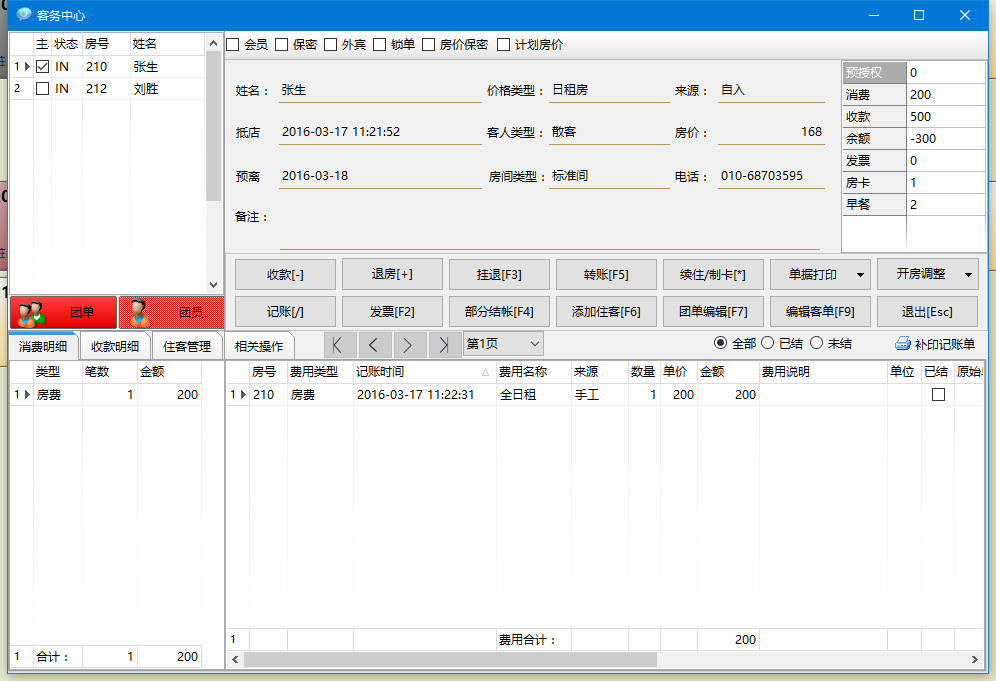Expand the 单据打印 dropdown arrow
The width and height of the screenshot is (996, 681).
point(860,275)
